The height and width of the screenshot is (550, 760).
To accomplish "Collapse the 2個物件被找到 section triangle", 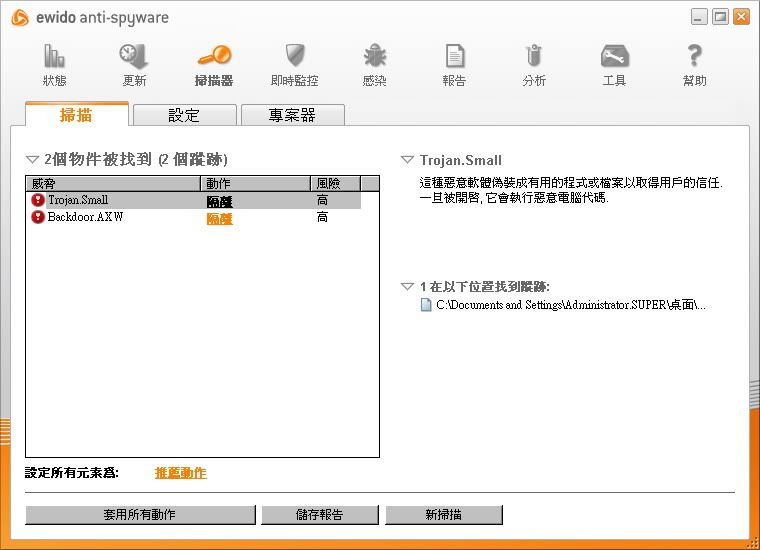I will tap(32, 160).
